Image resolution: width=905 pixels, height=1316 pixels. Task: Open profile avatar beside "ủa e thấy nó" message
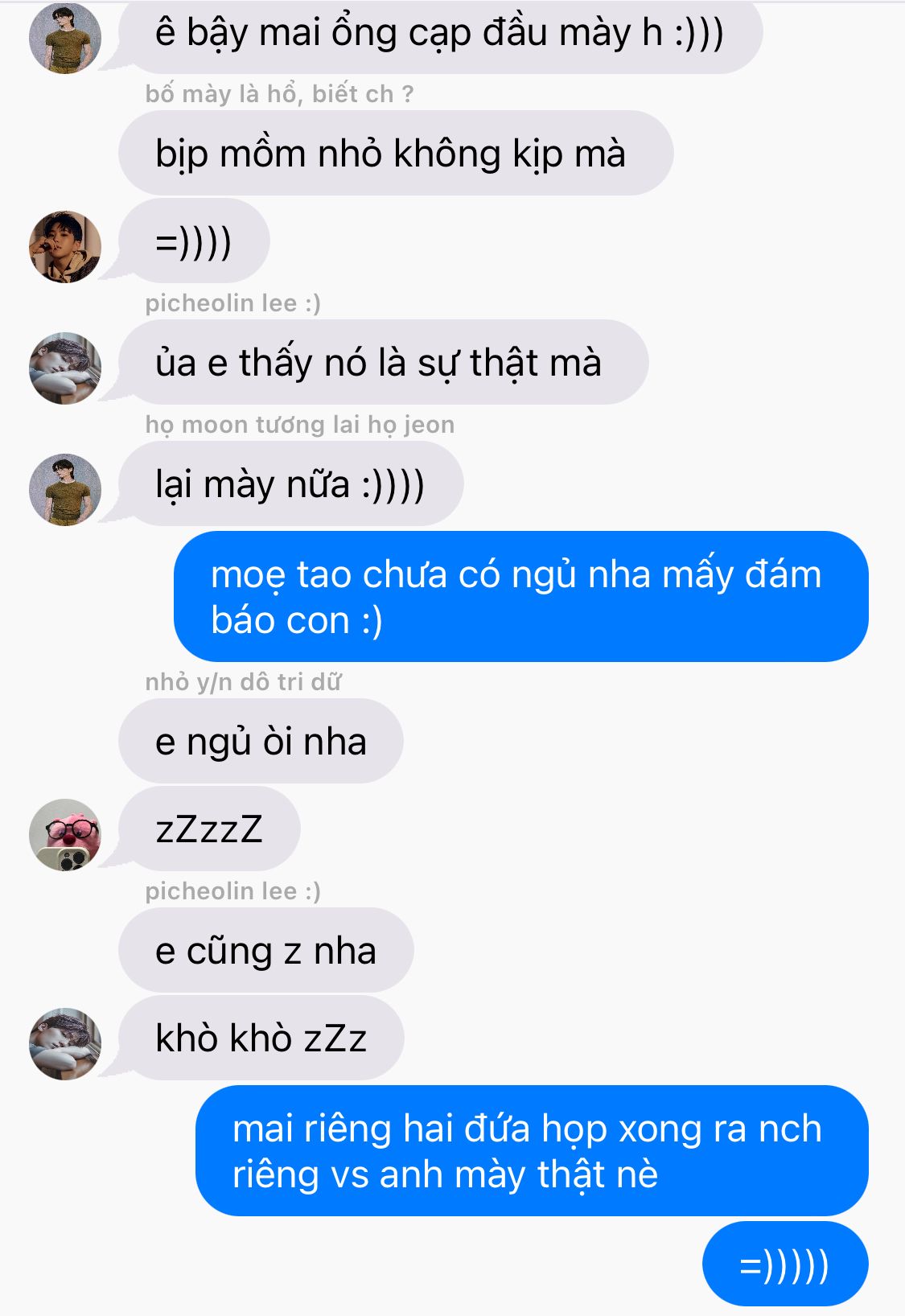(65, 368)
